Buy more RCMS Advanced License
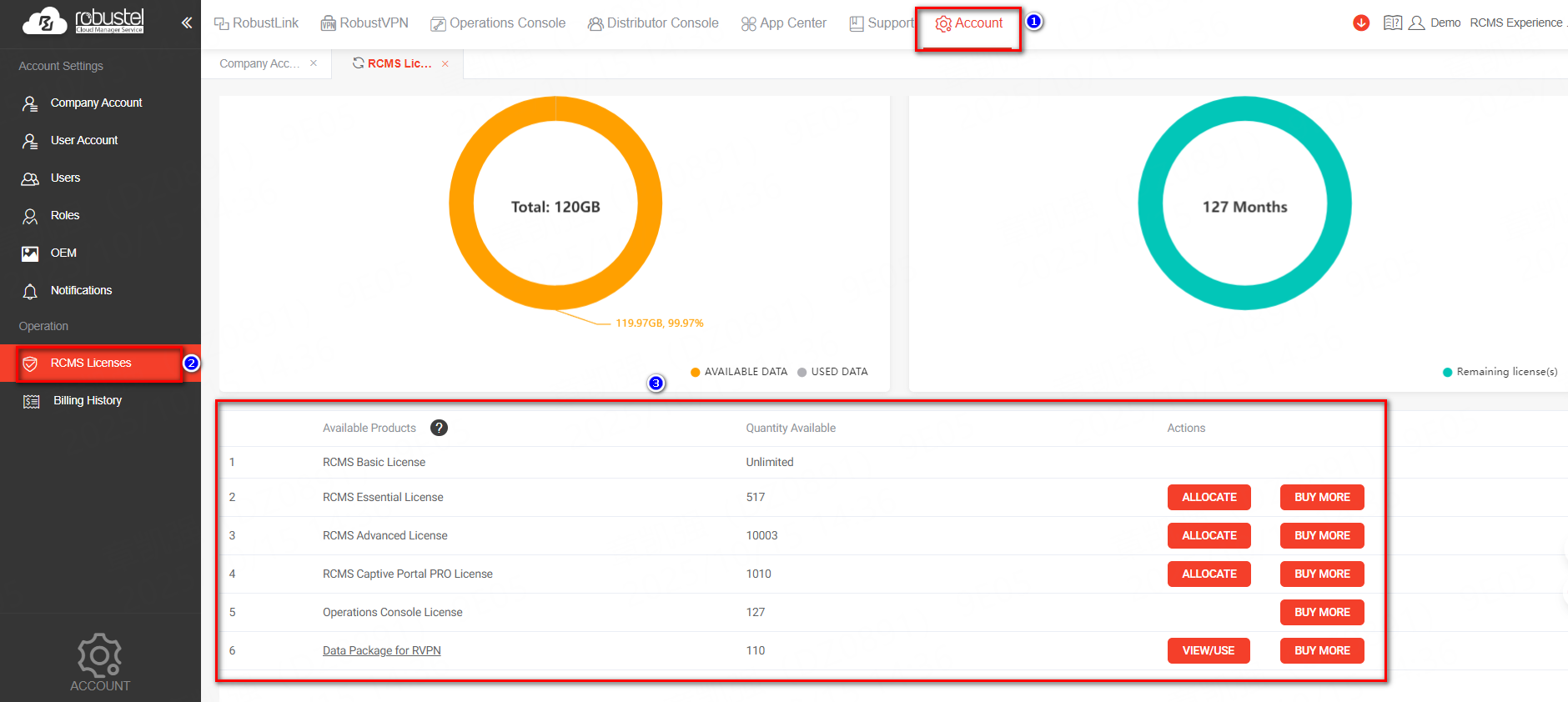The image size is (1568, 702). point(1322,536)
